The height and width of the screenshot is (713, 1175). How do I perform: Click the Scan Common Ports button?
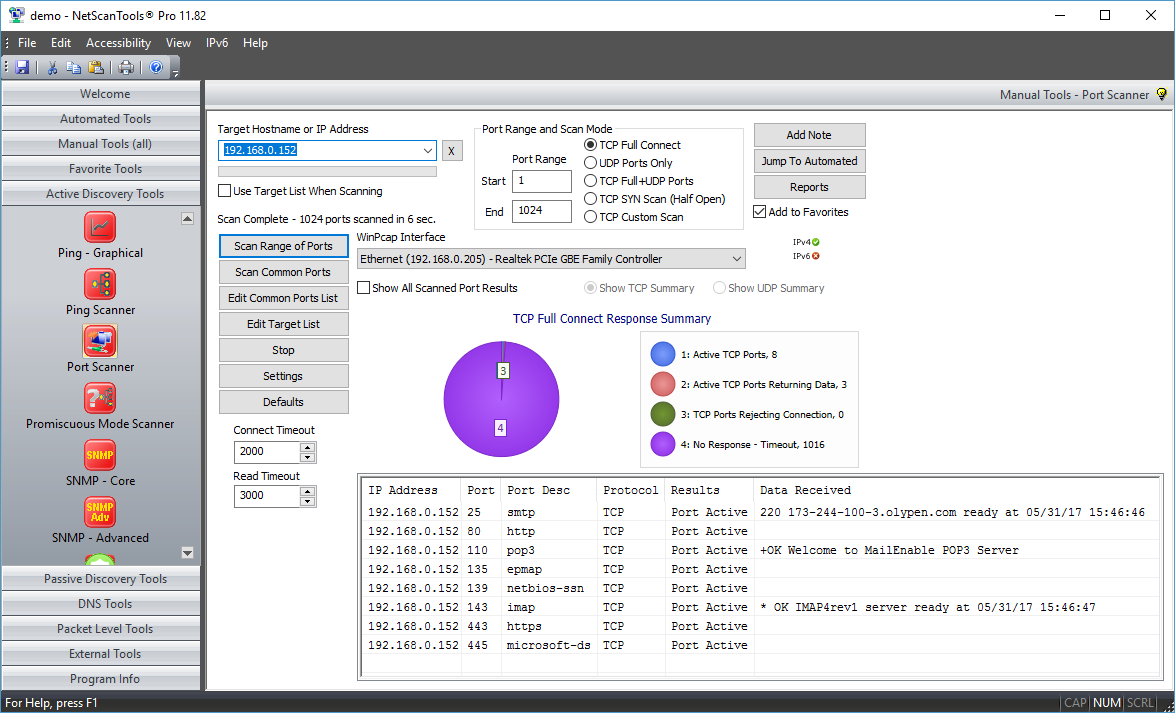point(283,272)
